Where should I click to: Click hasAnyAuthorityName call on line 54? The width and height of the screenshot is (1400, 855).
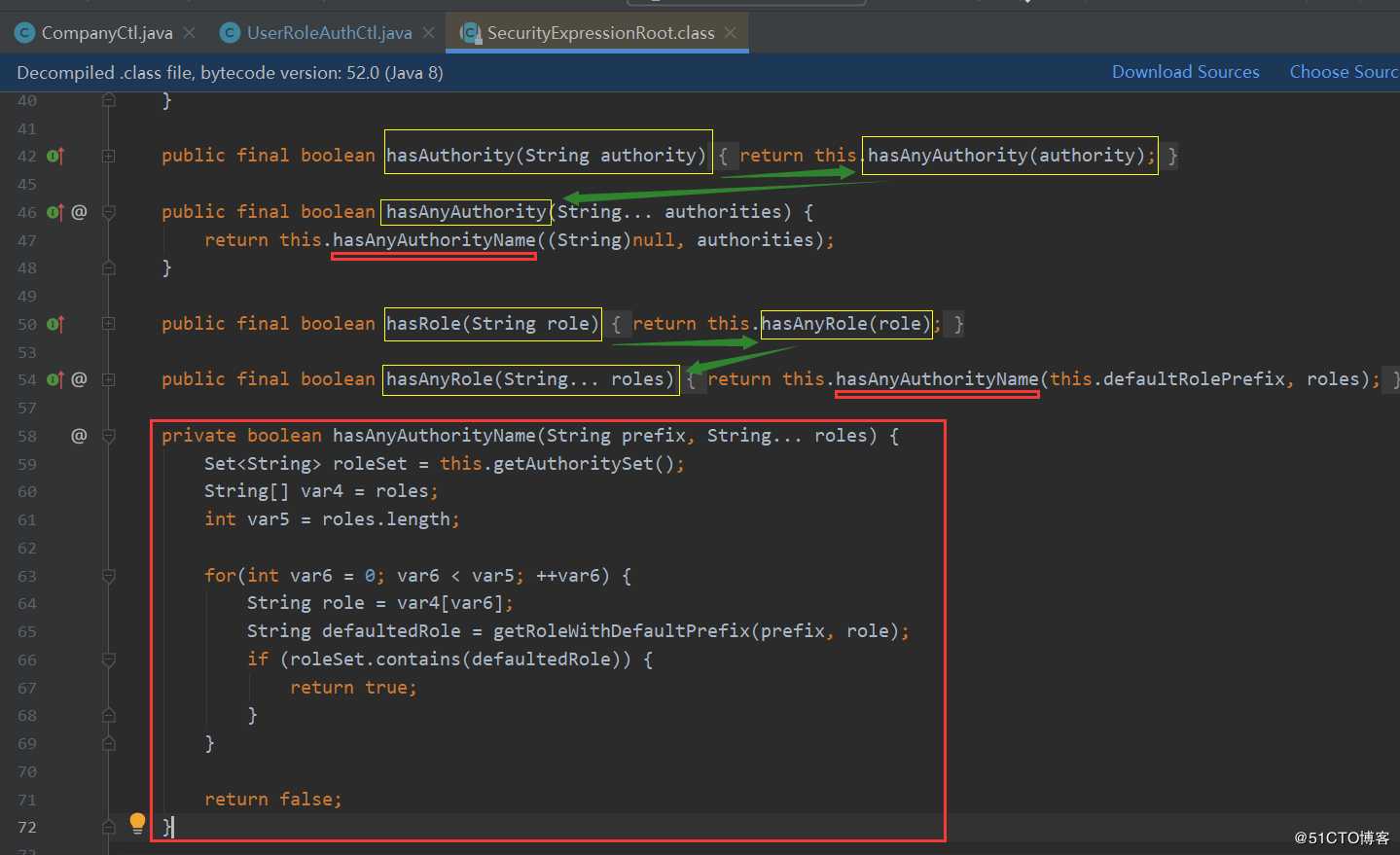coord(937,379)
